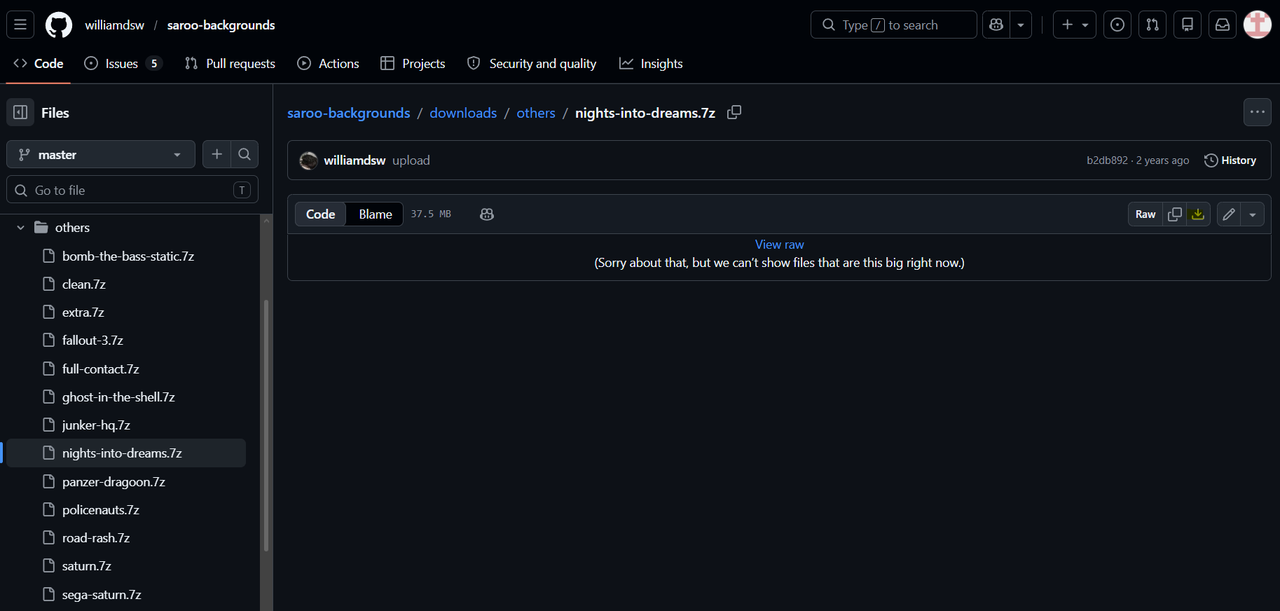
Task: View file History
Action: pyautogui.click(x=1230, y=160)
